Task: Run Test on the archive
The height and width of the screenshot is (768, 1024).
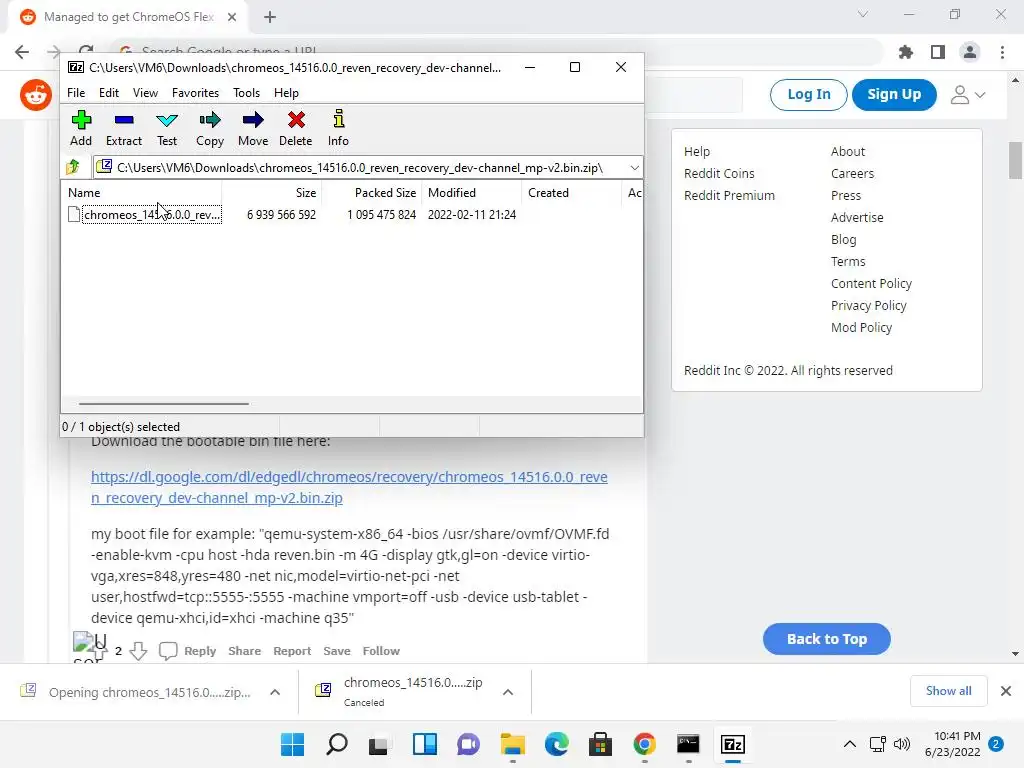Action: [167, 129]
